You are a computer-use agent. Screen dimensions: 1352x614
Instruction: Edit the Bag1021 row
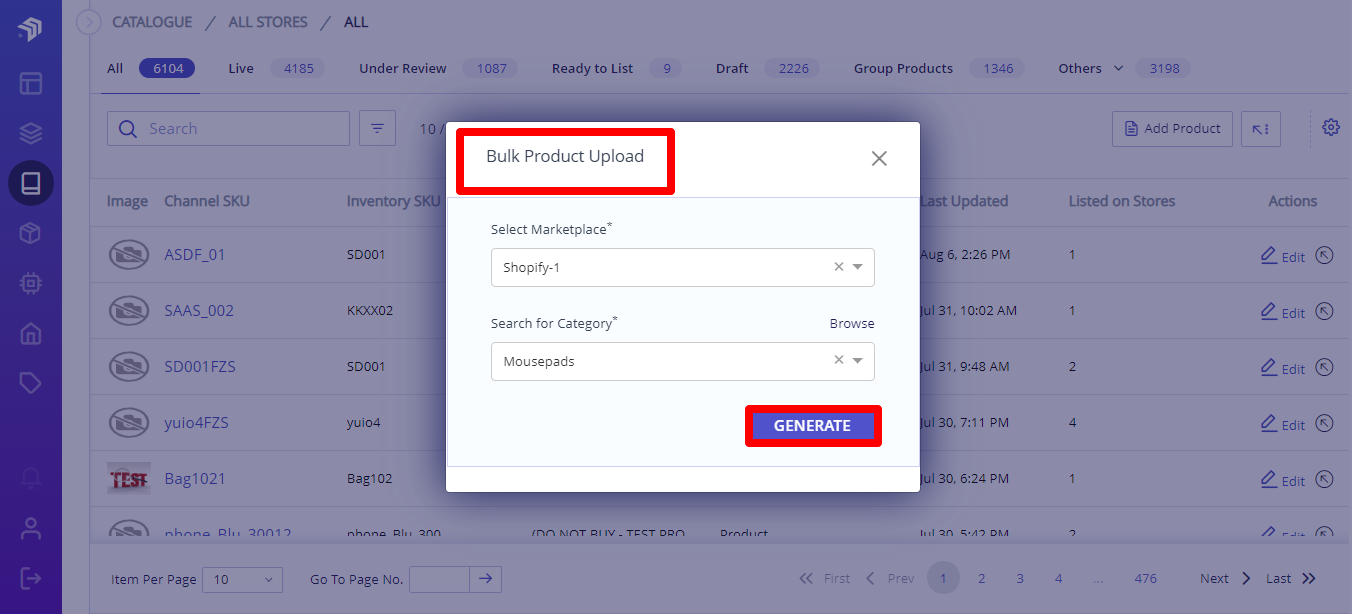pos(1282,480)
